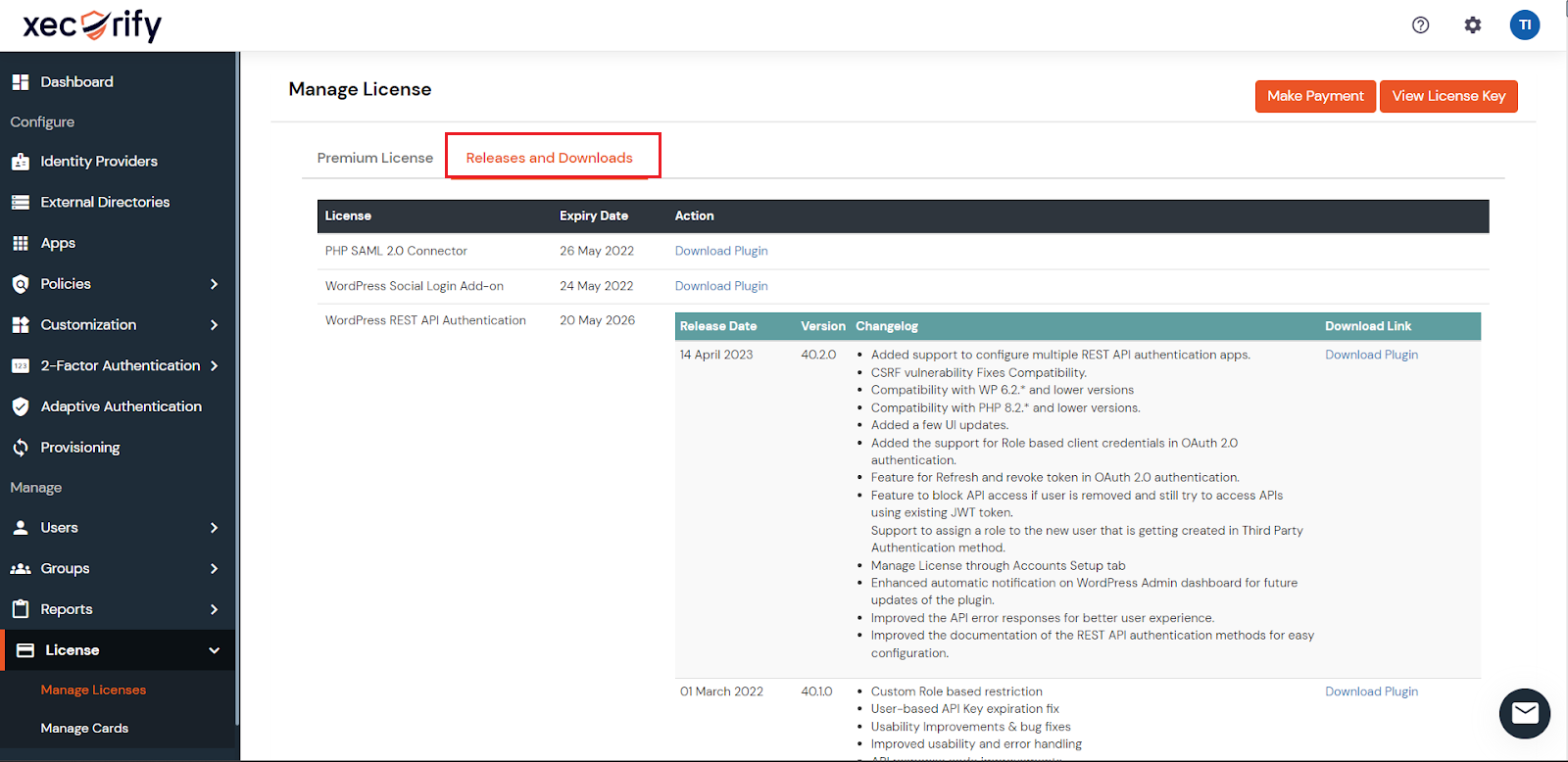Click the External Directories list icon
The width and height of the screenshot is (1568, 762).
pos(20,202)
